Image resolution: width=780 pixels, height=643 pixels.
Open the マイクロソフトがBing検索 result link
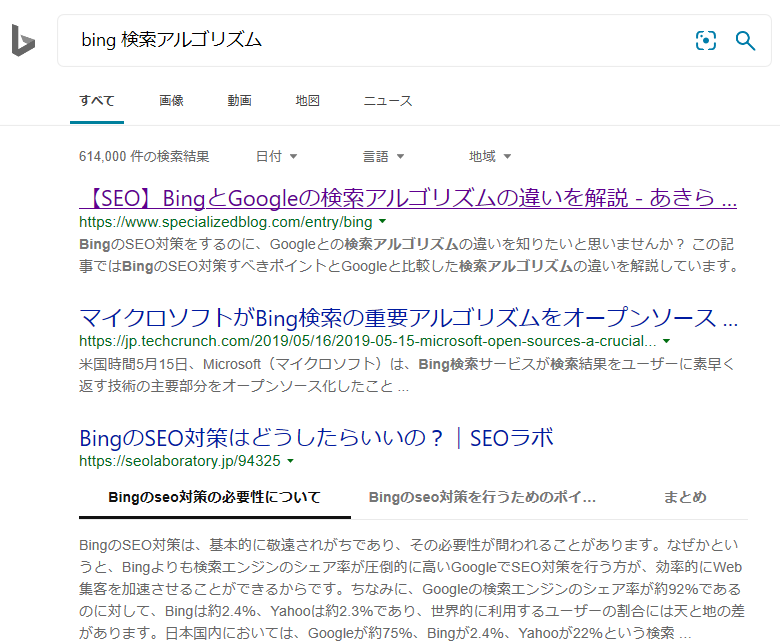408,318
